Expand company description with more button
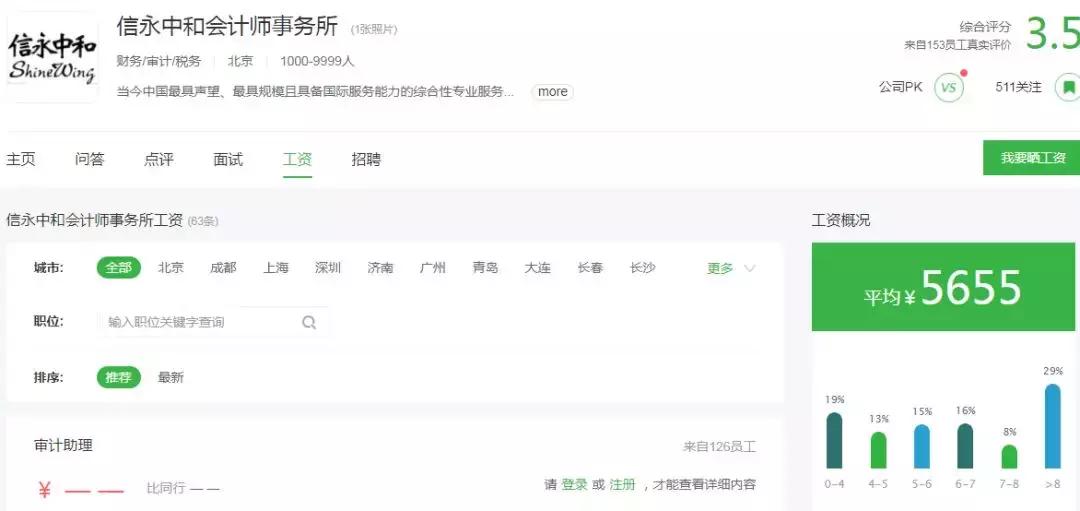Viewport: 1080px width, 511px height. click(552, 92)
